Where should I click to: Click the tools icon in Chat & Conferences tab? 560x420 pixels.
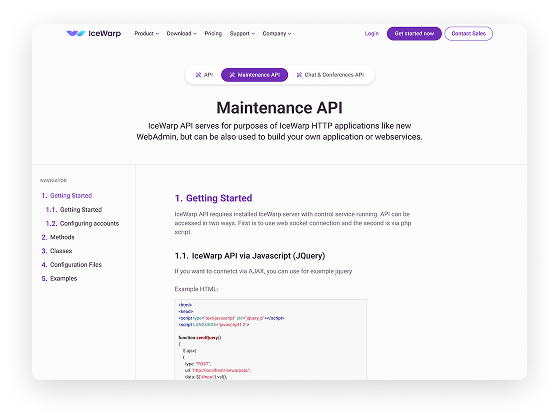pos(299,75)
